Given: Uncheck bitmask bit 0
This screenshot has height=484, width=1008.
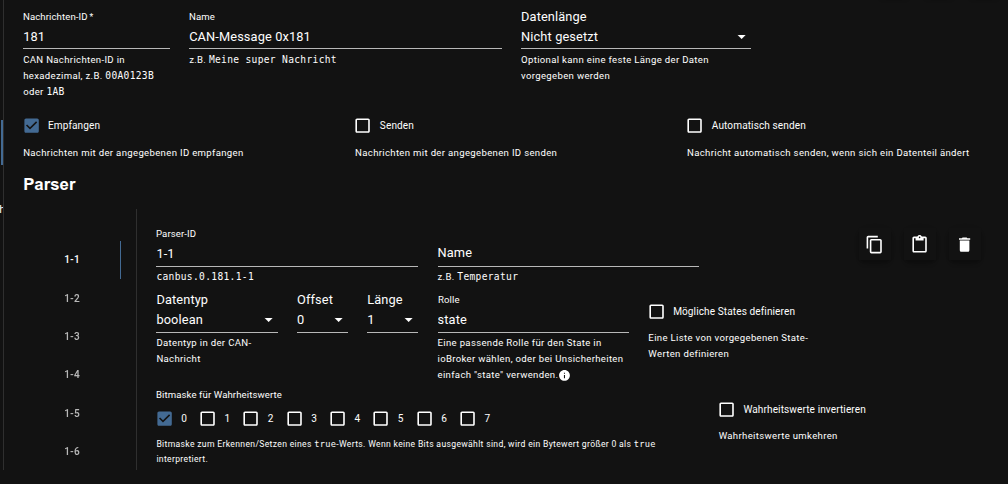Looking at the screenshot, I should [x=165, y=419].
